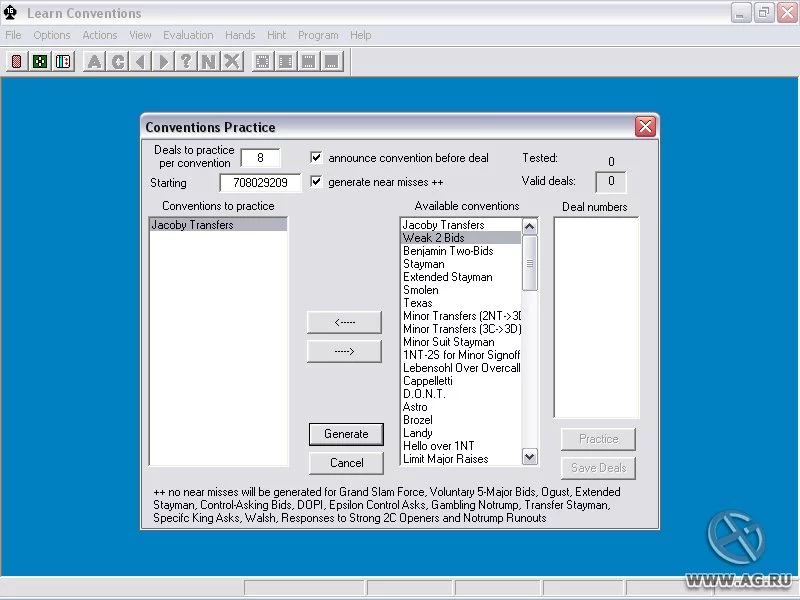Screen dimensions: 800x600
Task: Select Cappelletti in the conventions list
Action: tap(461, 381)
